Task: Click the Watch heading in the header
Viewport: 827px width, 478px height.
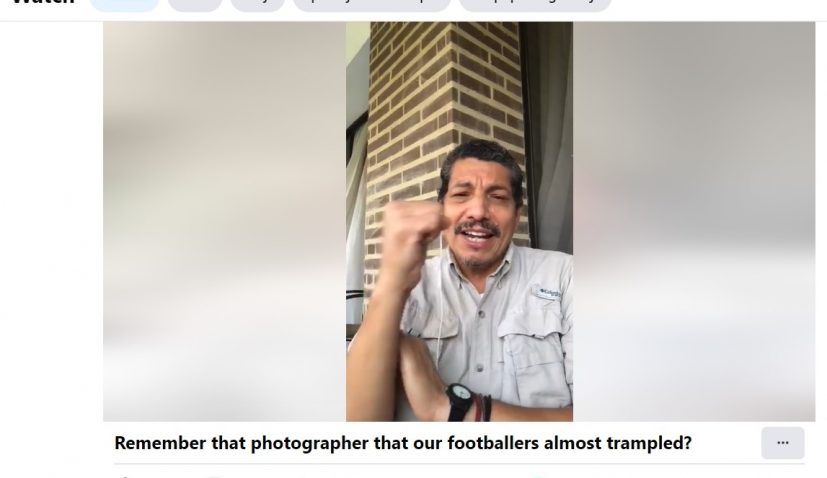Action: coord(43,3)
